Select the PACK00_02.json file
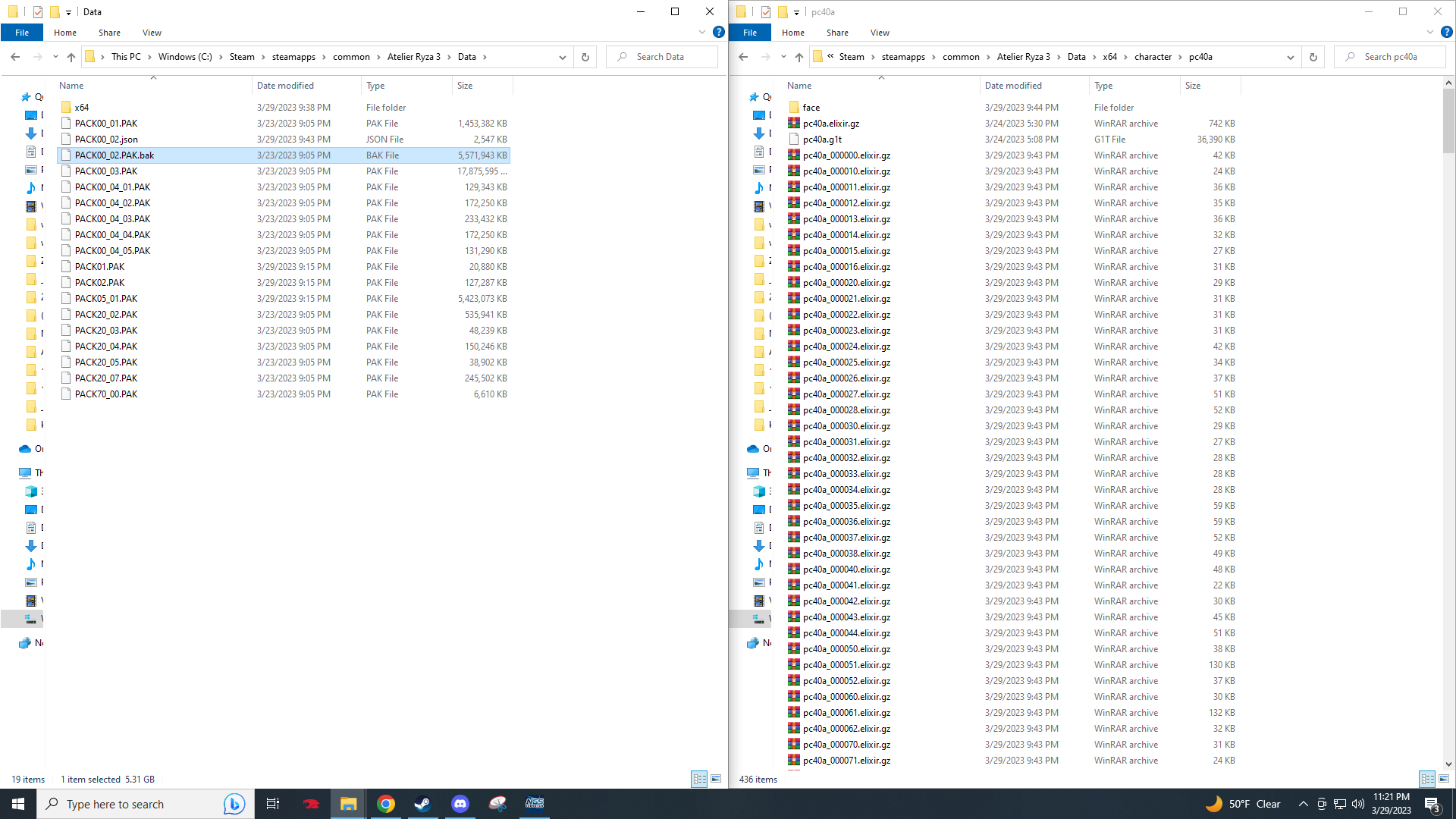 click(x=284, y=140)
